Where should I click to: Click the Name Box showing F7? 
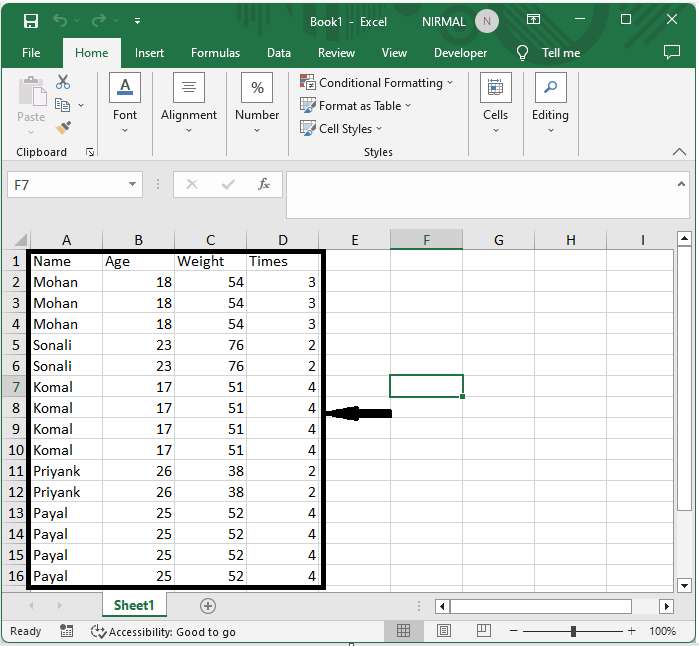[67, 185]
